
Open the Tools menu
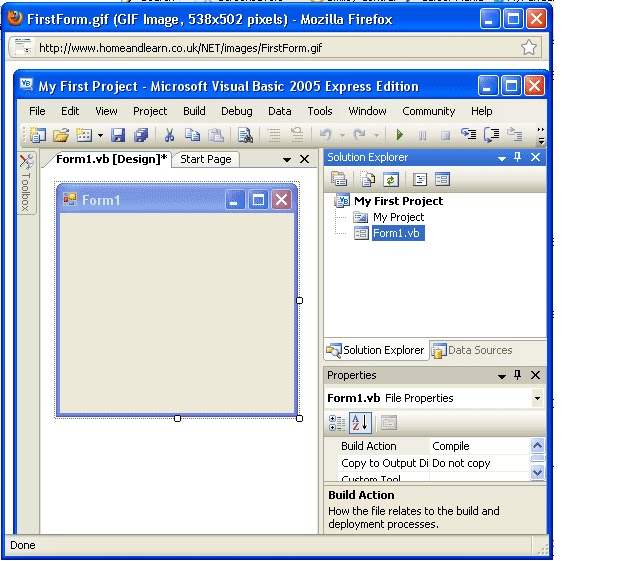click(x=320, y=111)
